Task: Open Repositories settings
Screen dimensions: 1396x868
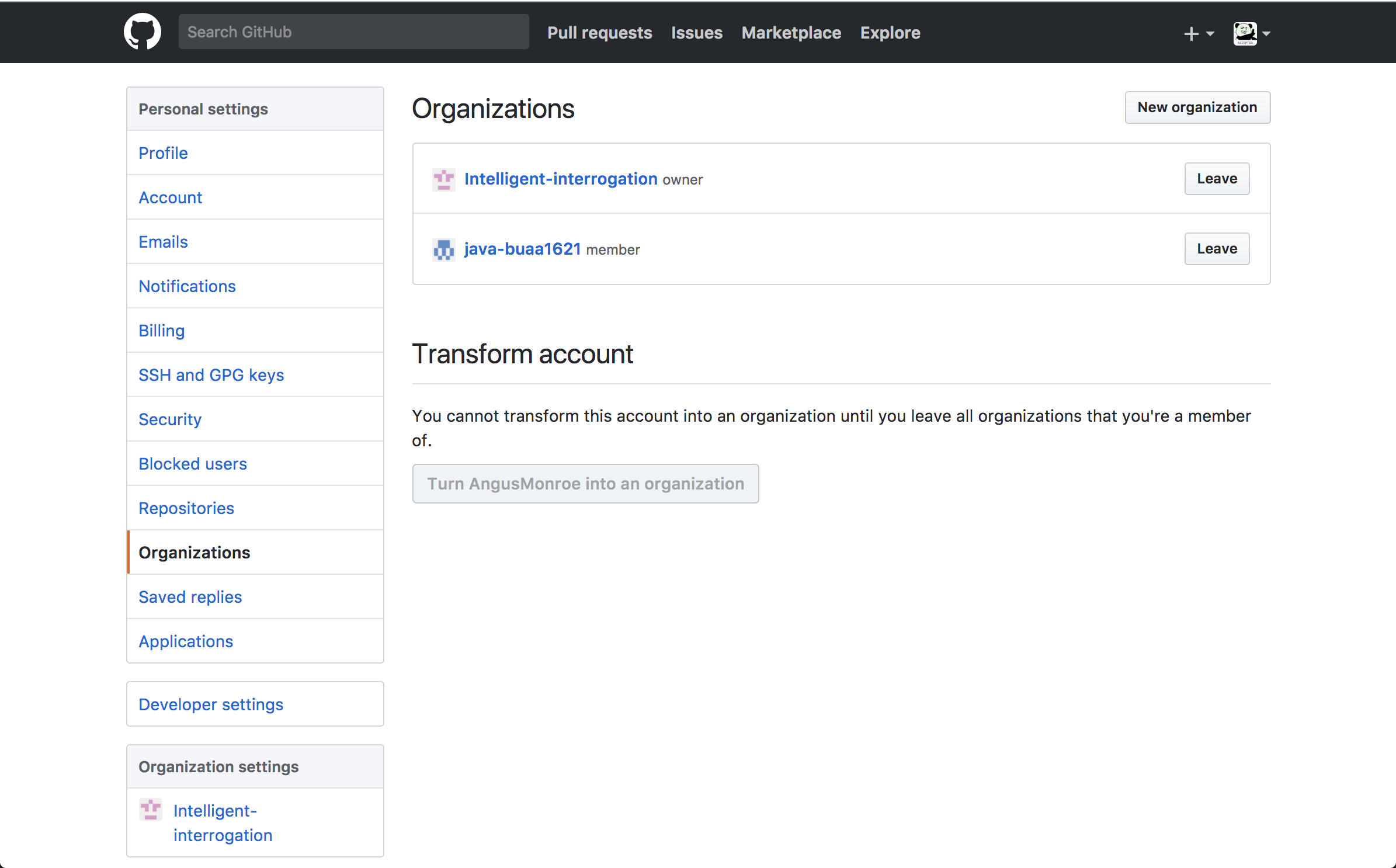Action: tap(255, 508)
